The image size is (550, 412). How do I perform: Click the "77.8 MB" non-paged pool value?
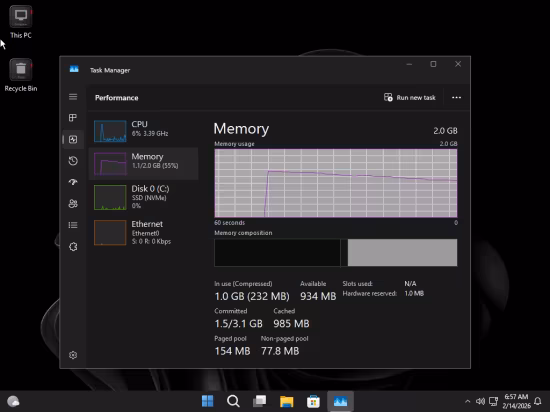pos(280,351)
